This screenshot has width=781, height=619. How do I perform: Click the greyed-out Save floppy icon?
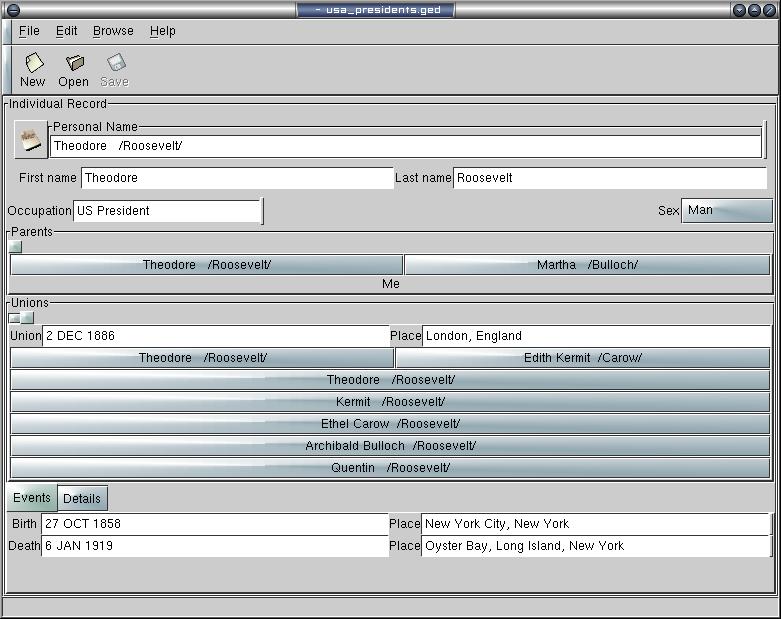(115, 63)
